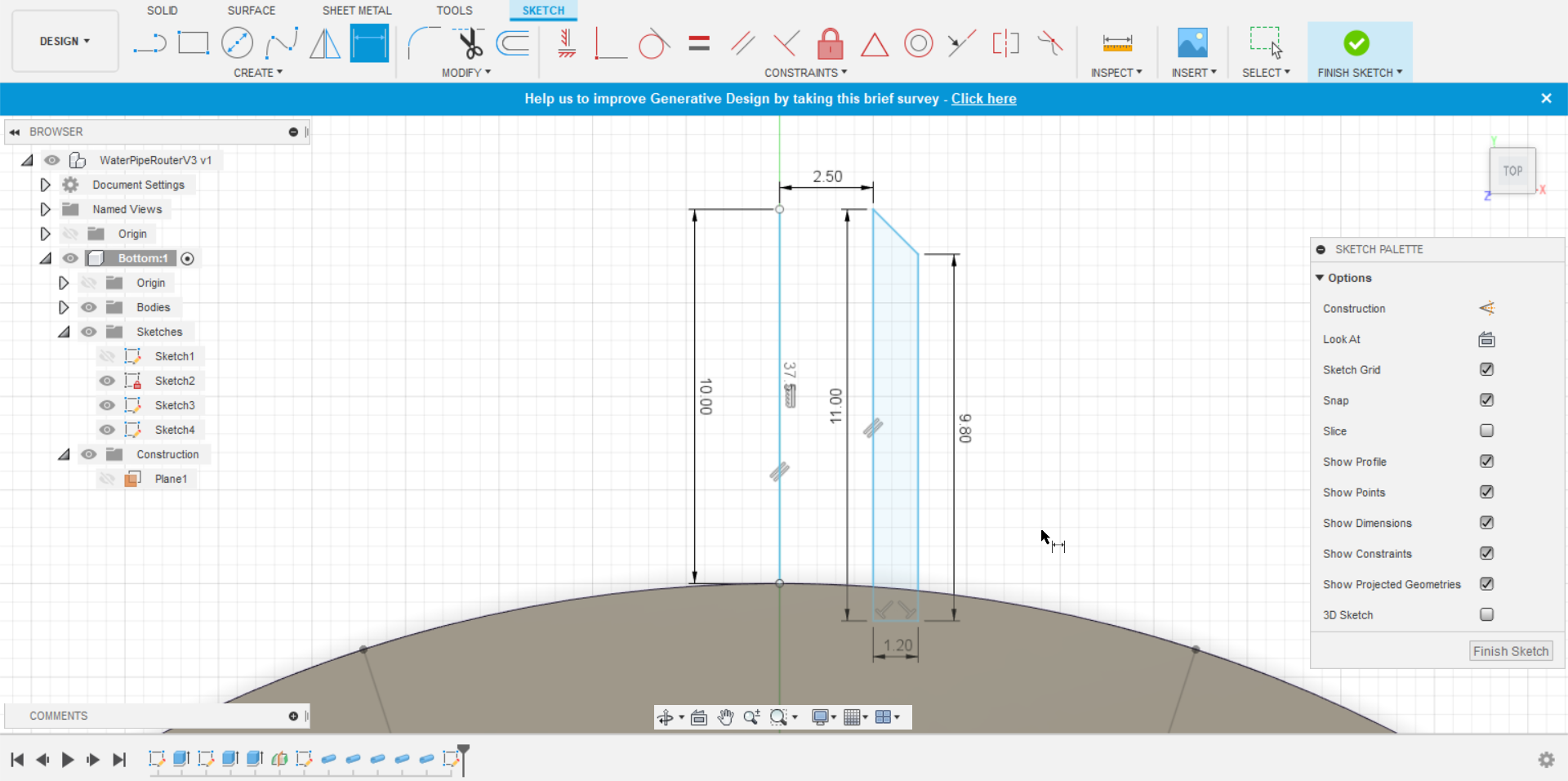Enable the Slice option
This screenshot has width=1568, height=781.
coord(1487,431)
